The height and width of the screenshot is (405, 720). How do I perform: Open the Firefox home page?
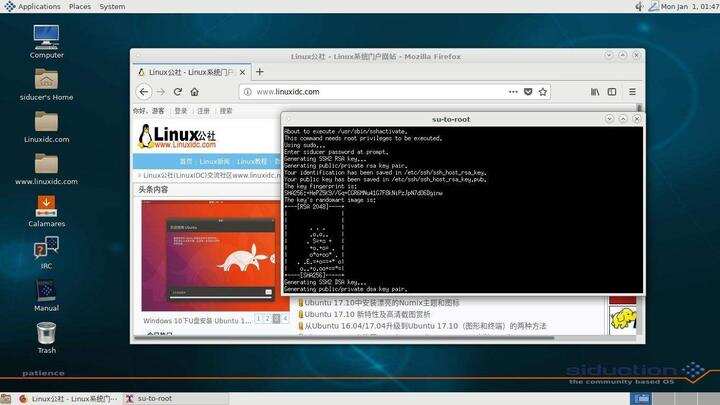tap(195, 92)
